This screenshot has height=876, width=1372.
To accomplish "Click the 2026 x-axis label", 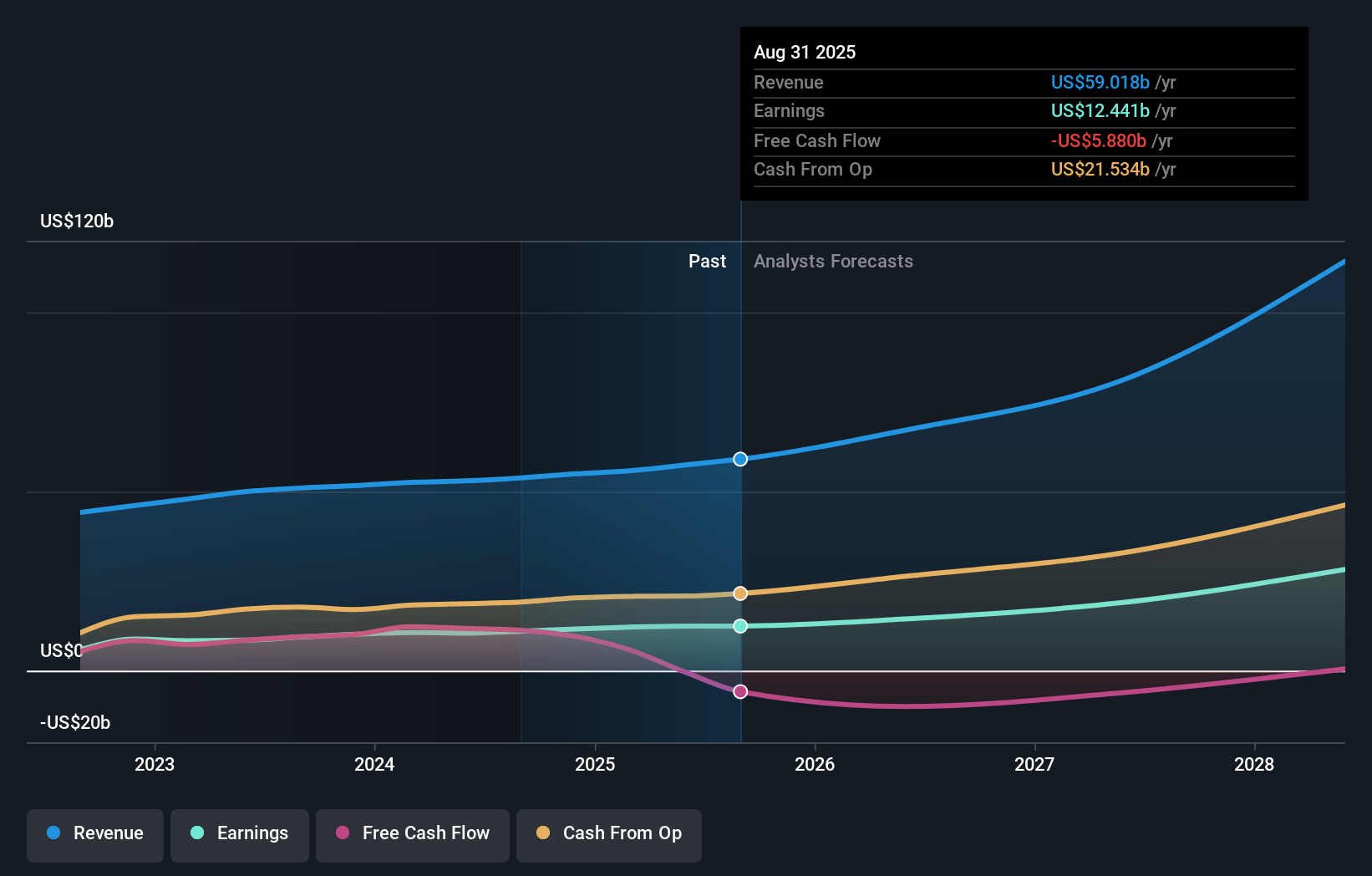I will click(x=815, y=764).
